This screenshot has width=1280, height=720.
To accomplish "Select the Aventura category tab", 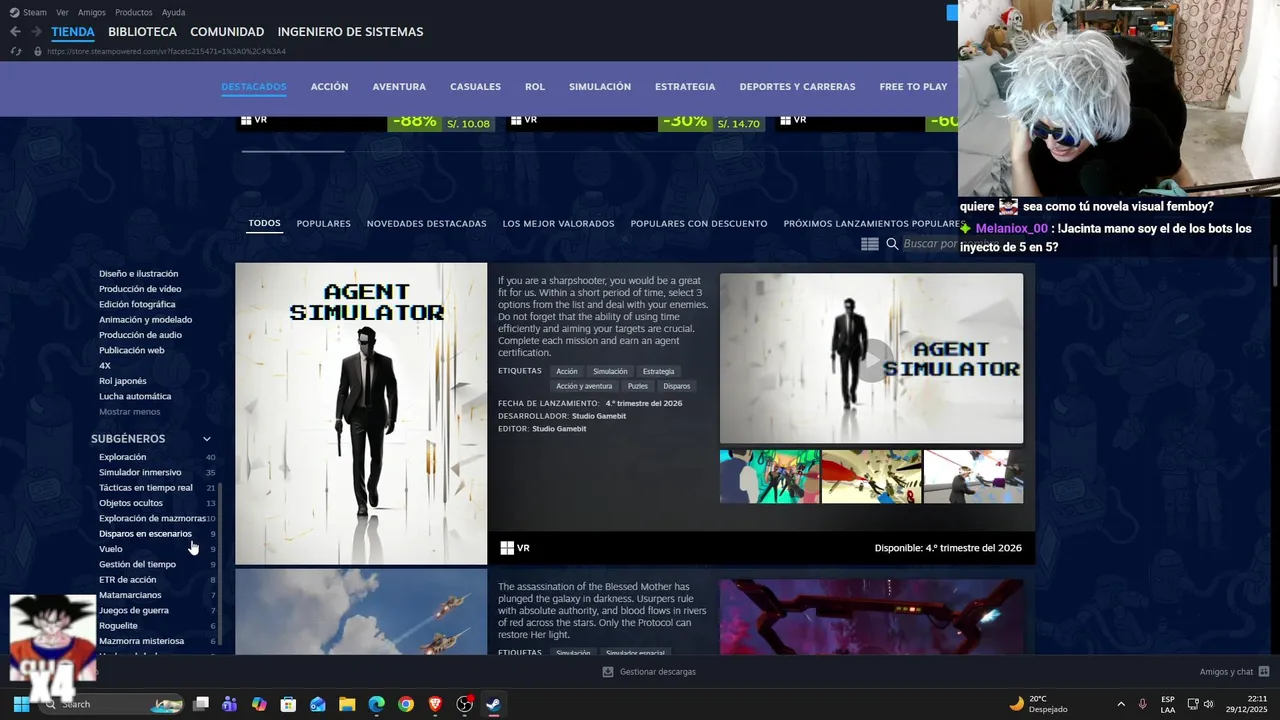I will (399, 87).
